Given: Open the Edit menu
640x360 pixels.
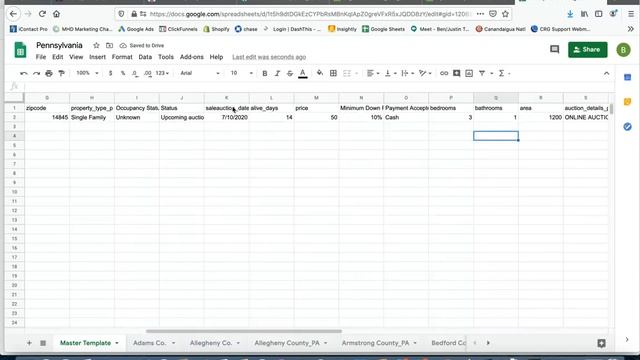Looking at the screenshot, I should [58, 57].
